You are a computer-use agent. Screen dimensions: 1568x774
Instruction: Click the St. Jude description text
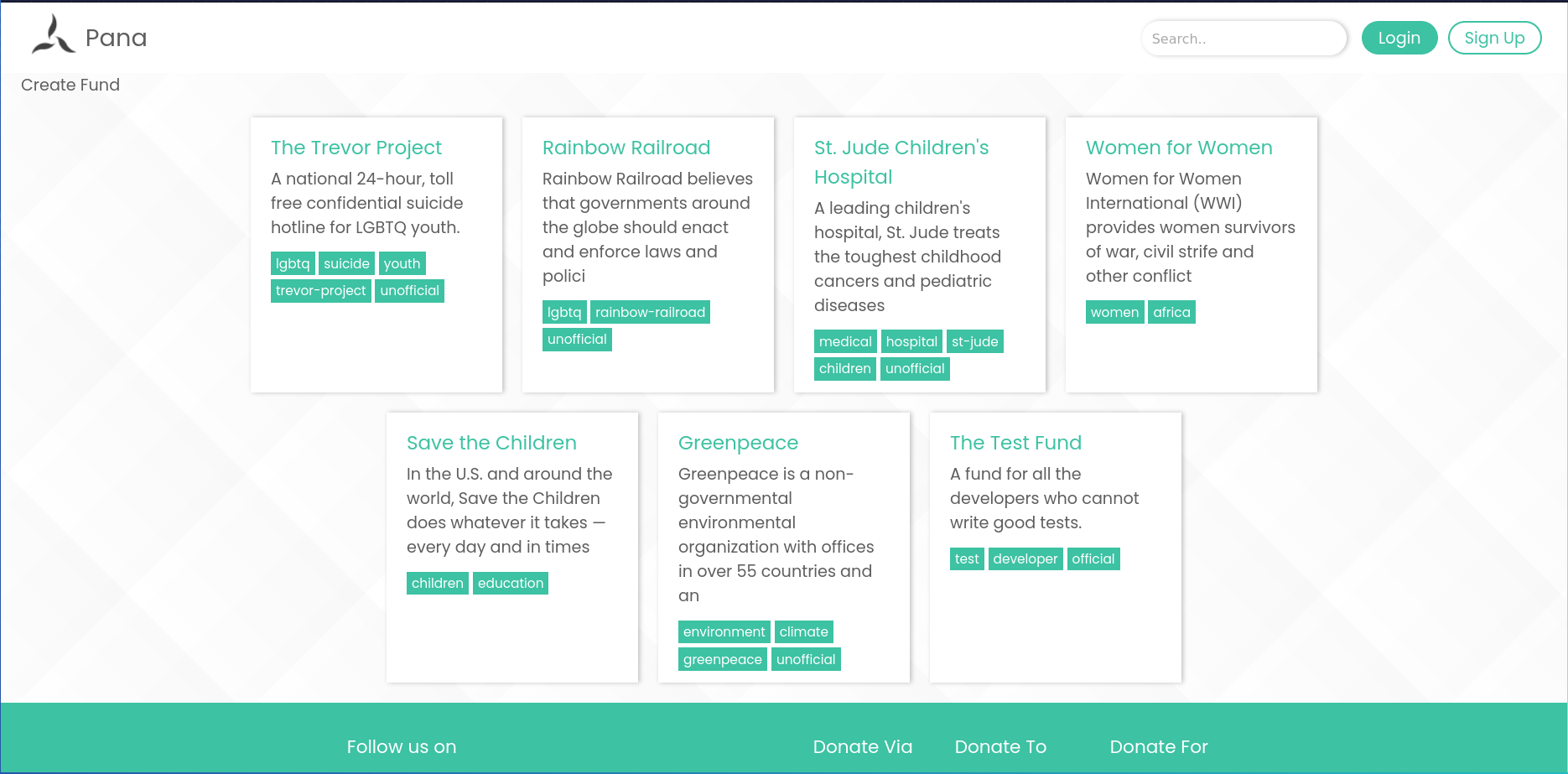908,257
